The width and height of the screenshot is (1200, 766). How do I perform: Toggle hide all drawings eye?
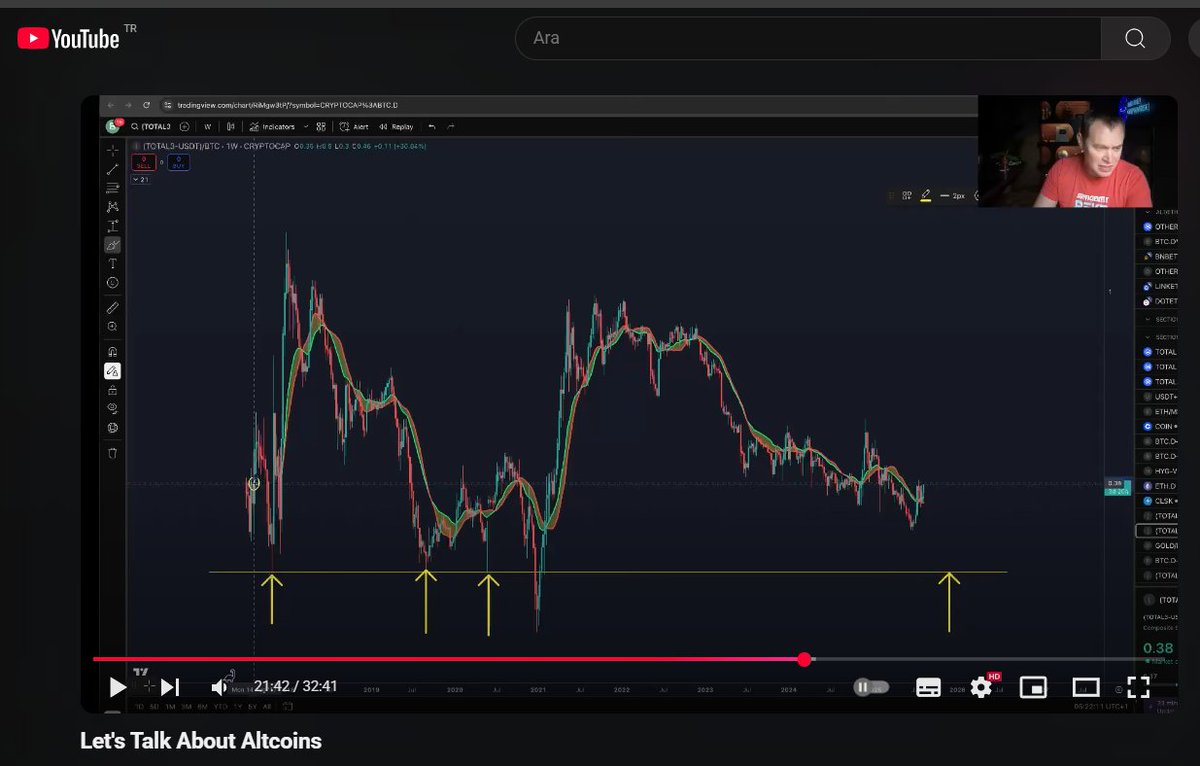[113, 409]
